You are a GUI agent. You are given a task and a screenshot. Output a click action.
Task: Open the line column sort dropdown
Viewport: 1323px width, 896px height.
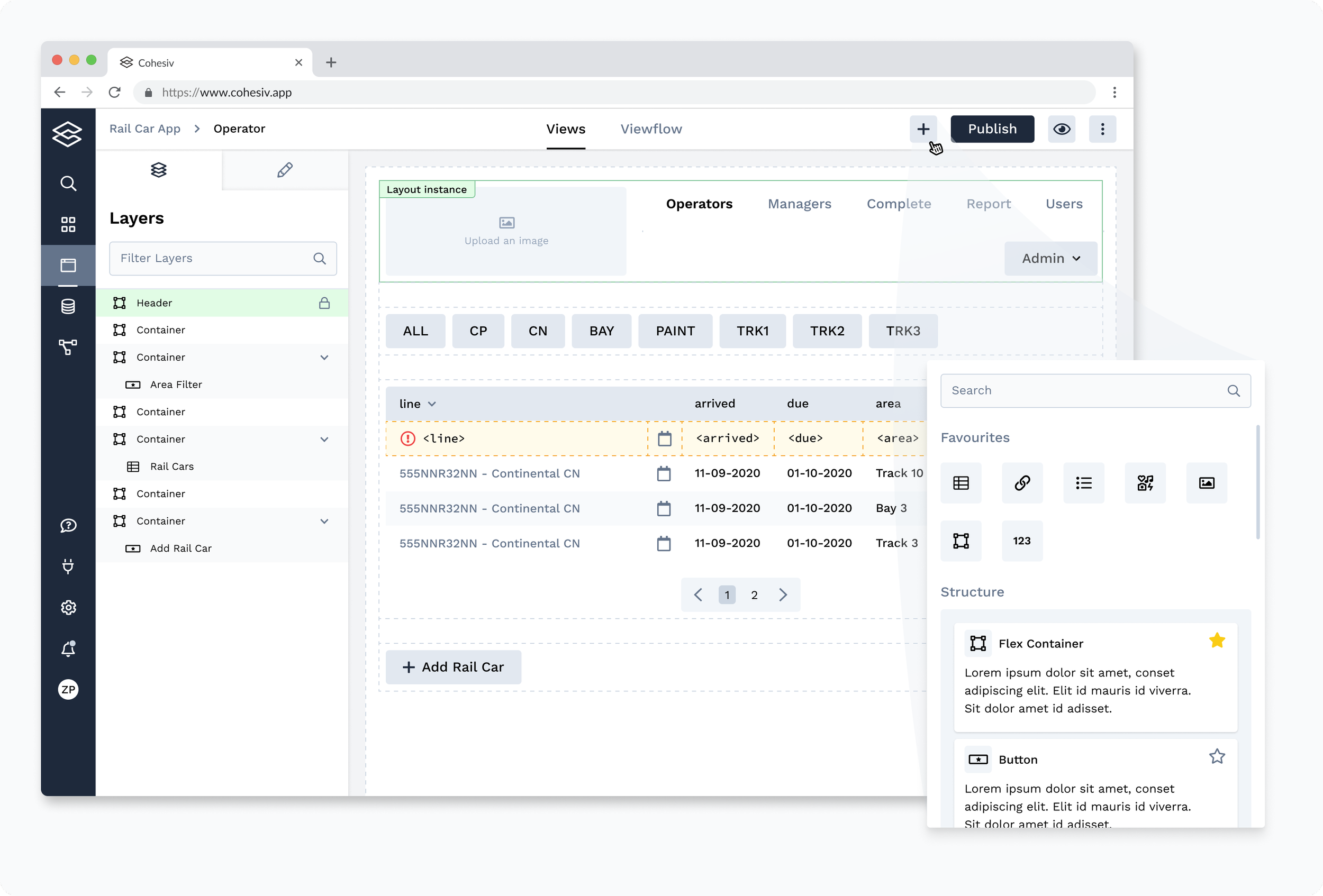(x=432, y=404)
